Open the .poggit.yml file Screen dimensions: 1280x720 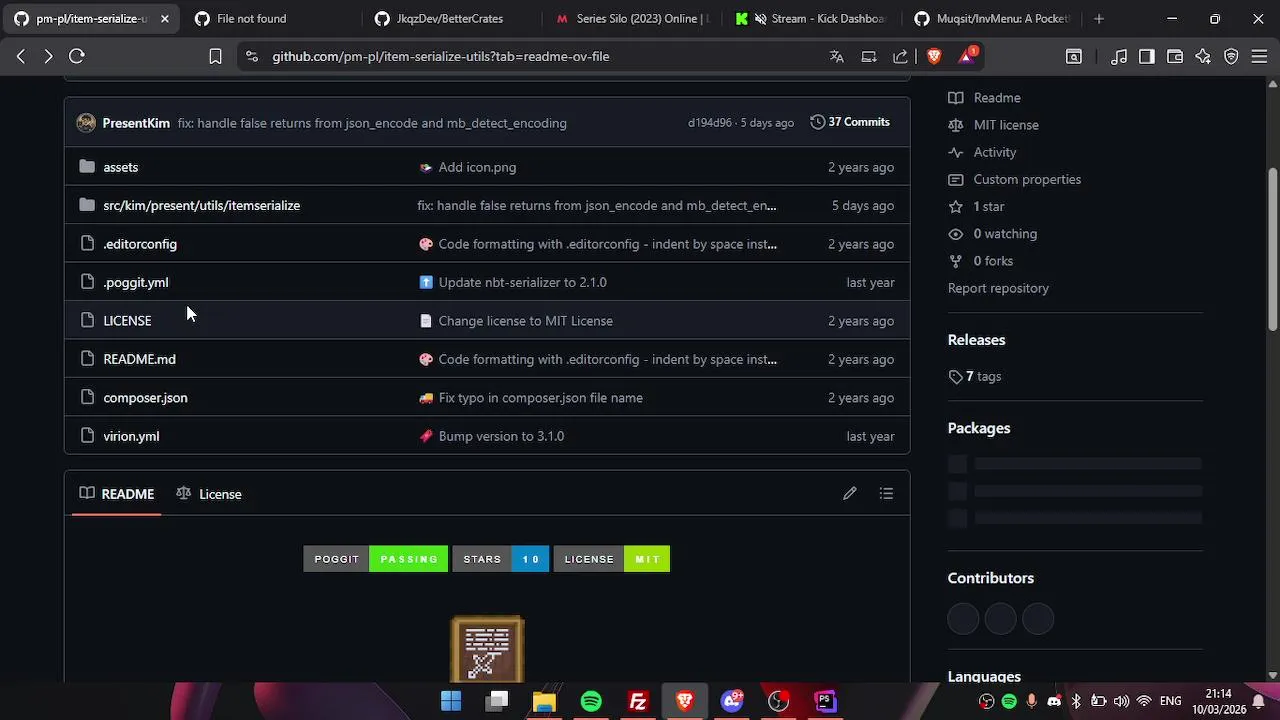coord(136,282)
